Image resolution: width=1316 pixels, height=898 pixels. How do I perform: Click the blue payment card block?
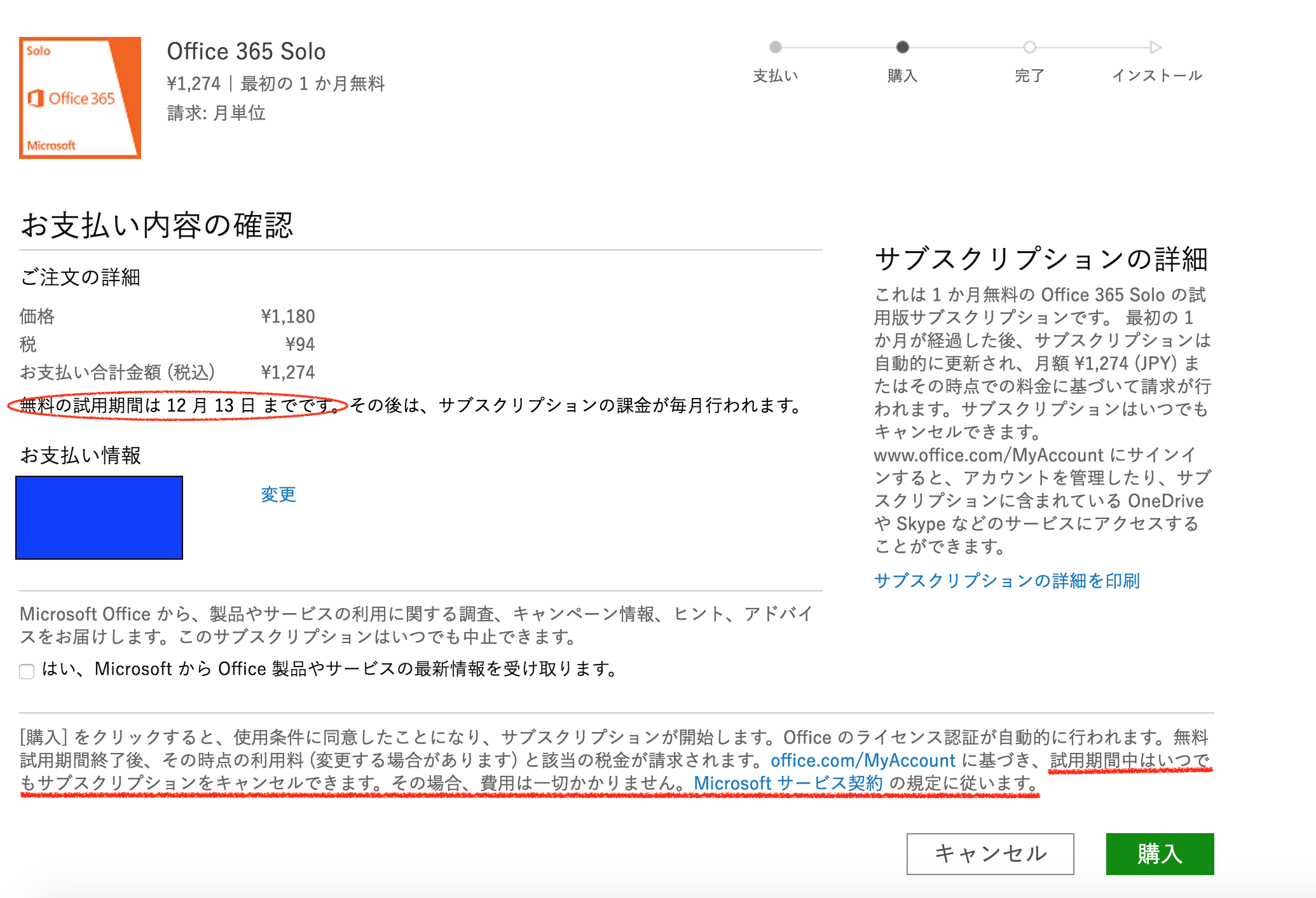click(99, 518)
